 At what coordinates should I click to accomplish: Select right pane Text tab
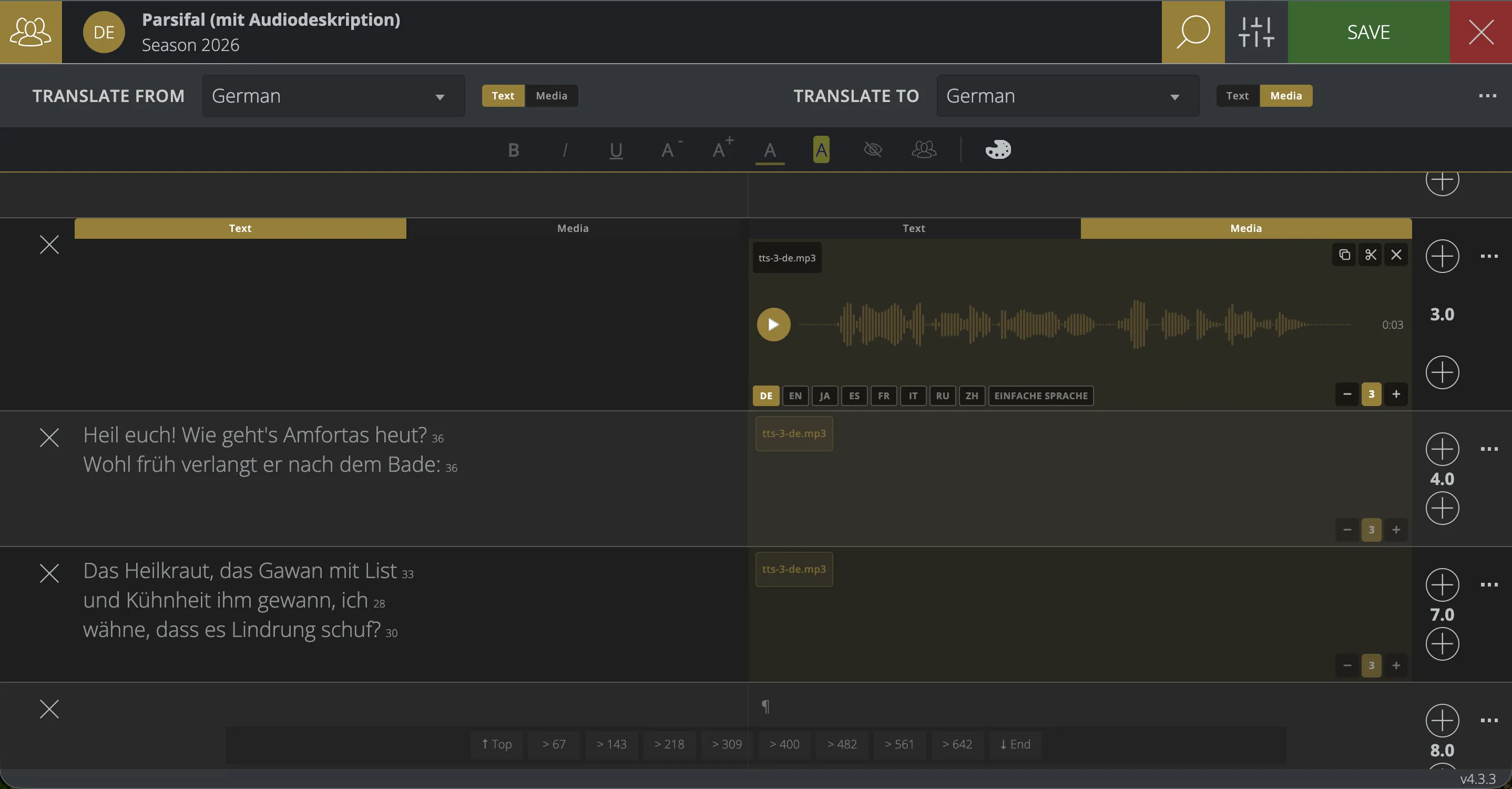click(x=914, y=228)
